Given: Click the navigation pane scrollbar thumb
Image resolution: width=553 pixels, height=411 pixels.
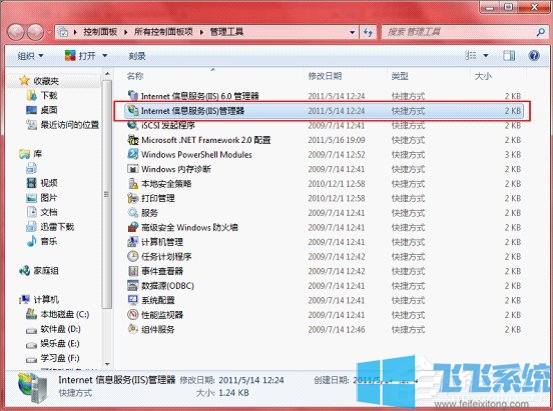Looking at the screenshot, I should tap(107, 194).
